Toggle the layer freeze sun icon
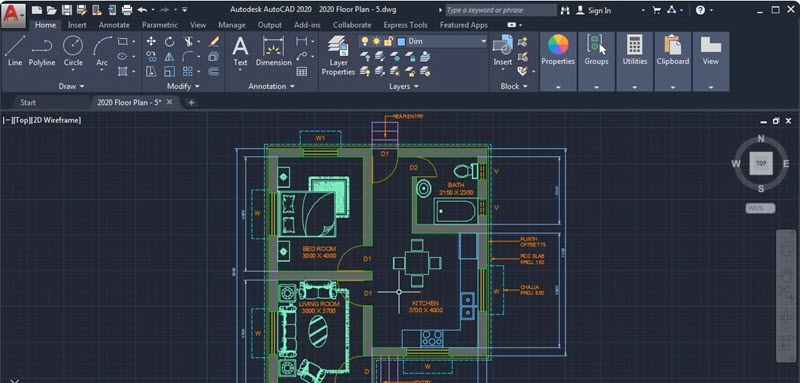This screenshot has height=383, width=800. [377, 41]
